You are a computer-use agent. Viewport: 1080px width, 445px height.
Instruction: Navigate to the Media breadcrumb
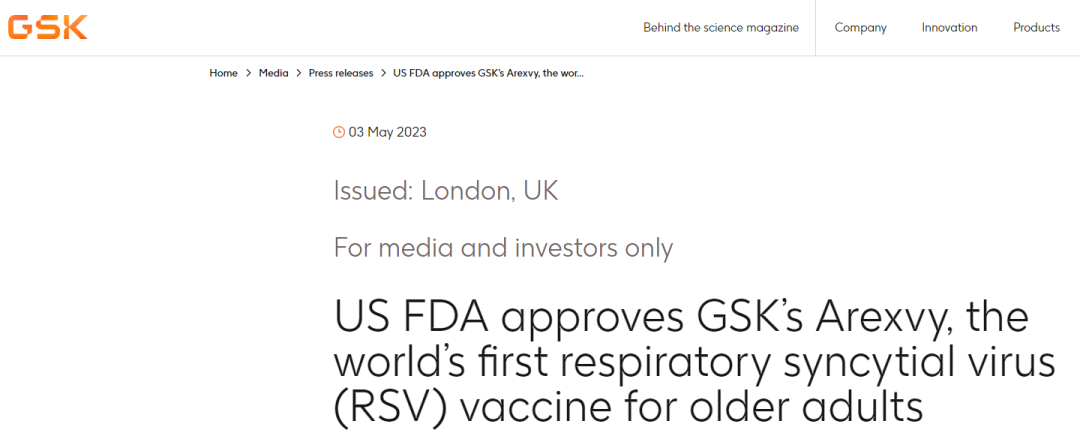tap(273, 73)
